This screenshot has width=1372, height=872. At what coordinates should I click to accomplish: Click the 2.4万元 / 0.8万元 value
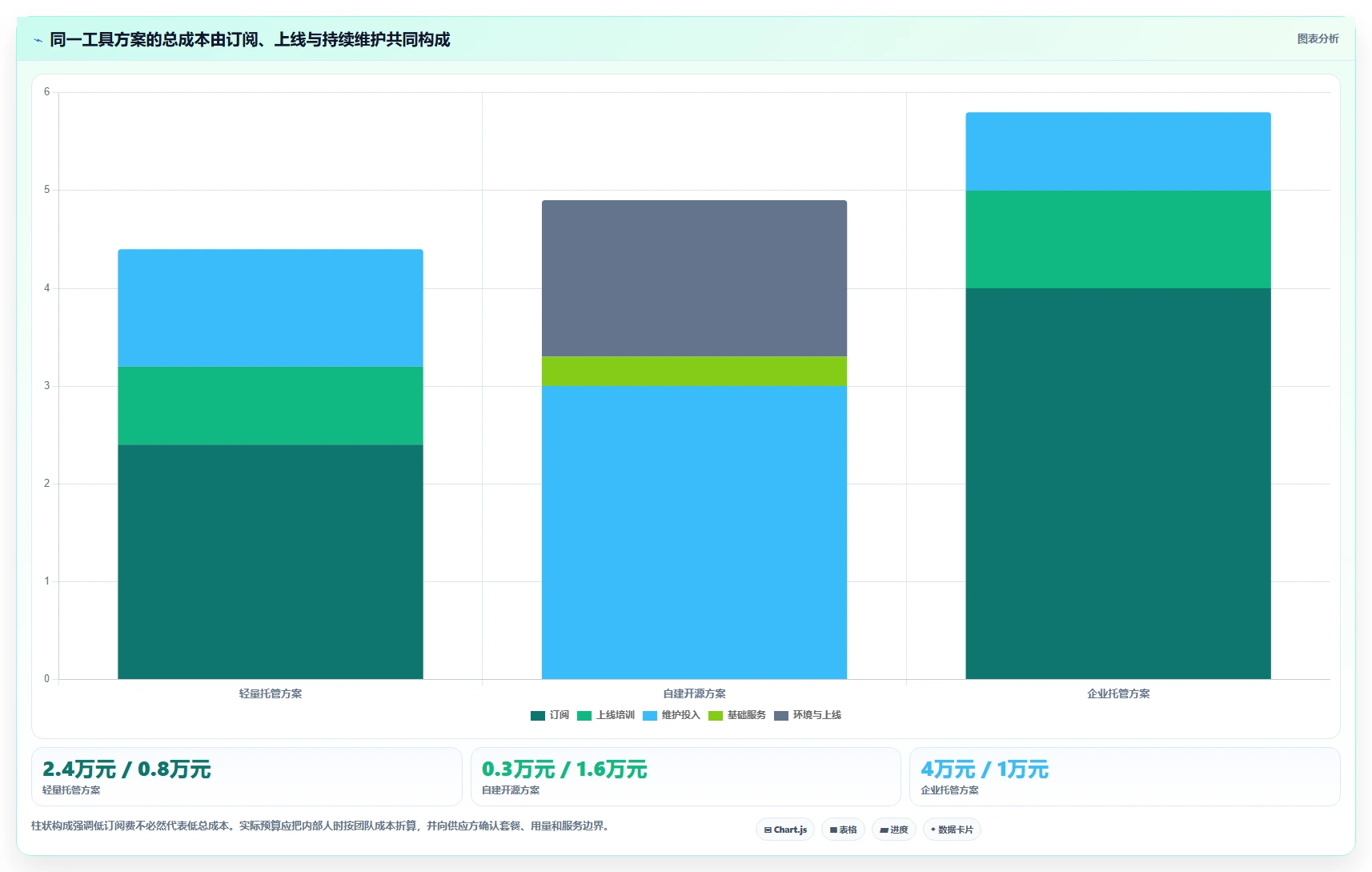(126, 770)
